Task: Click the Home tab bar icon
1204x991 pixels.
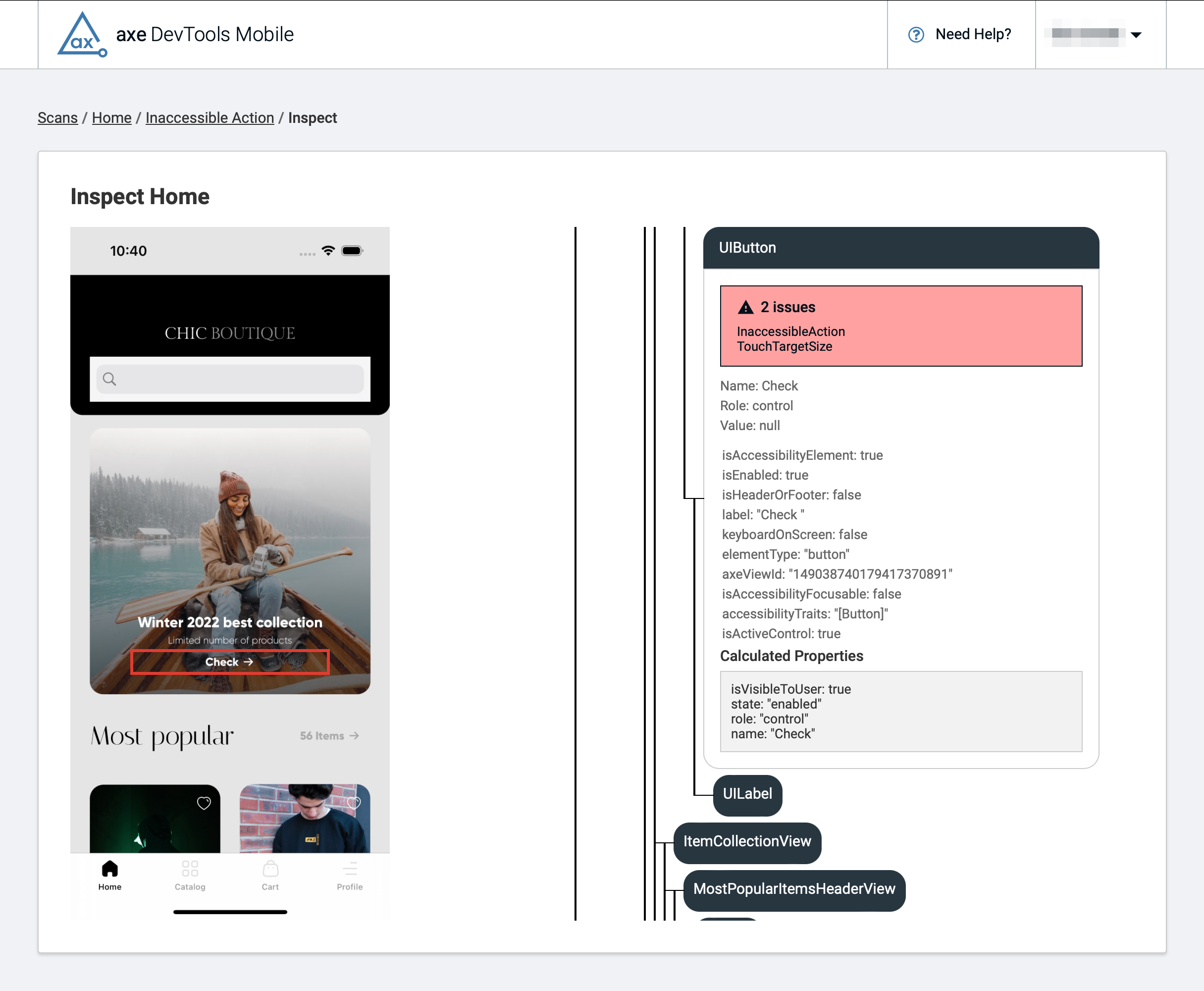Action: (x=109, y=869)
